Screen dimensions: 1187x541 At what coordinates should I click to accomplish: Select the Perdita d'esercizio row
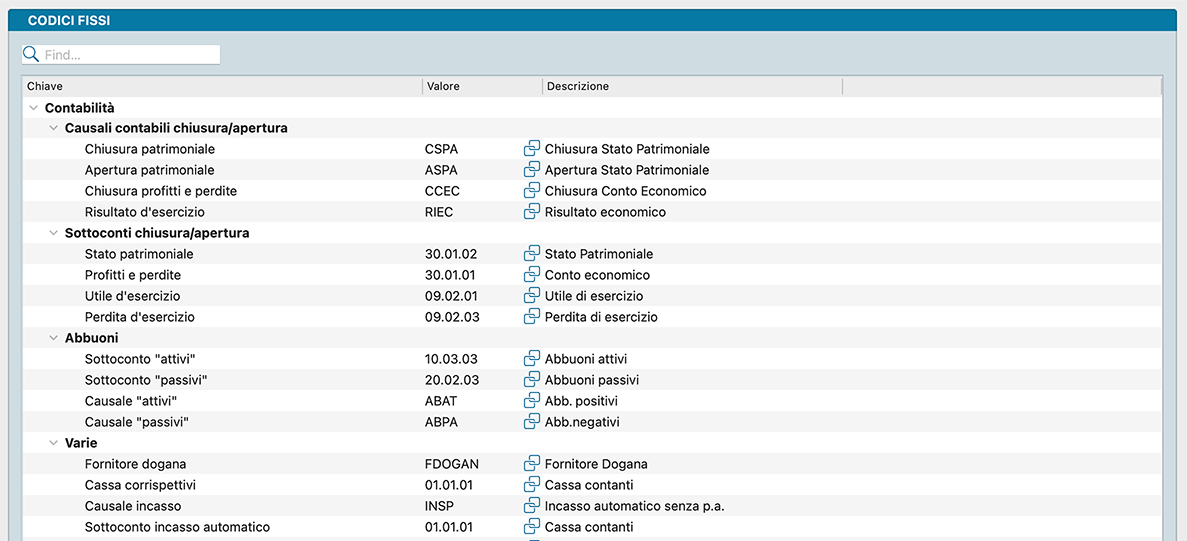140,317
